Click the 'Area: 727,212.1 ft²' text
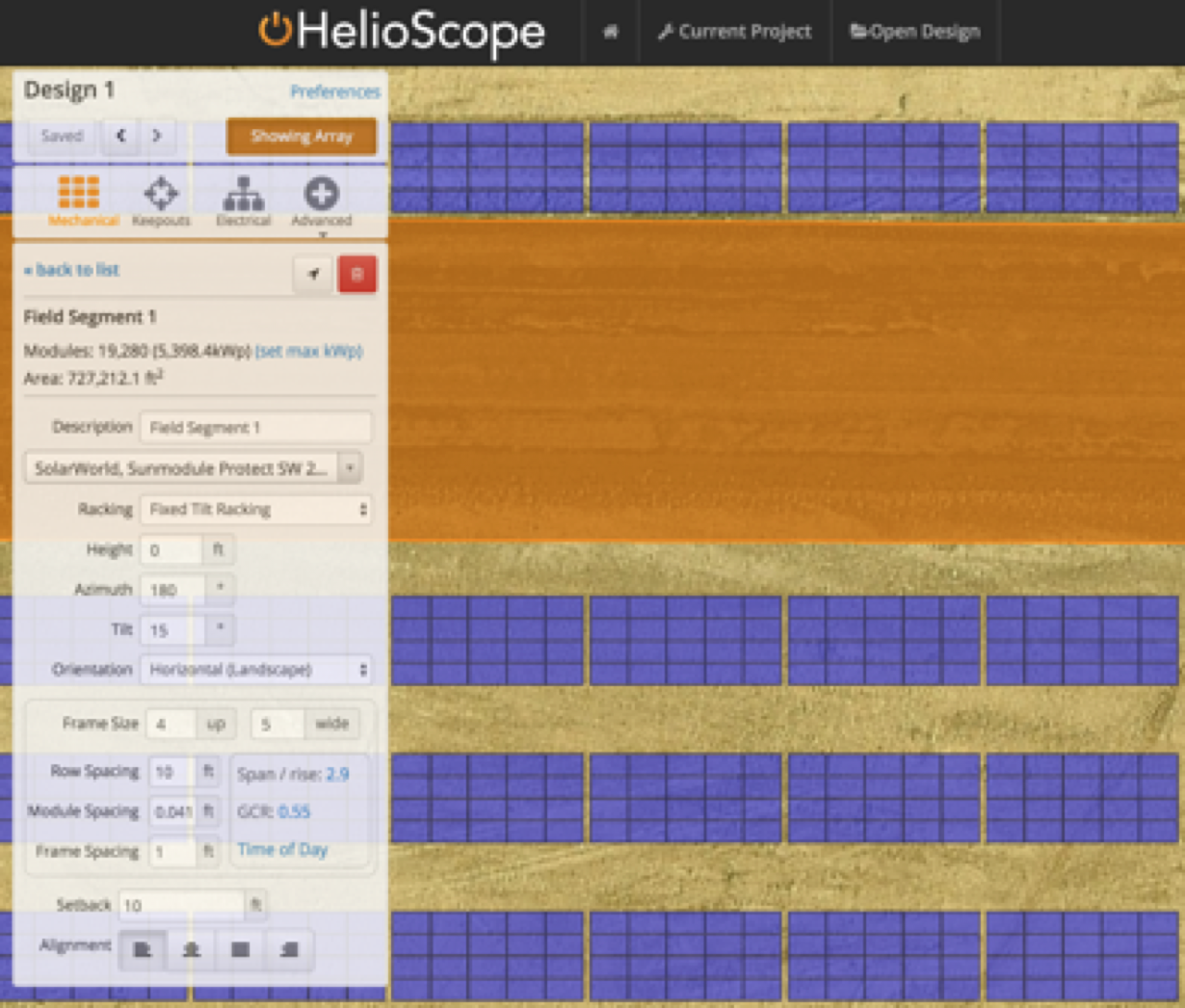This screenshot has height=1008, width=1185. click(93, 378)
